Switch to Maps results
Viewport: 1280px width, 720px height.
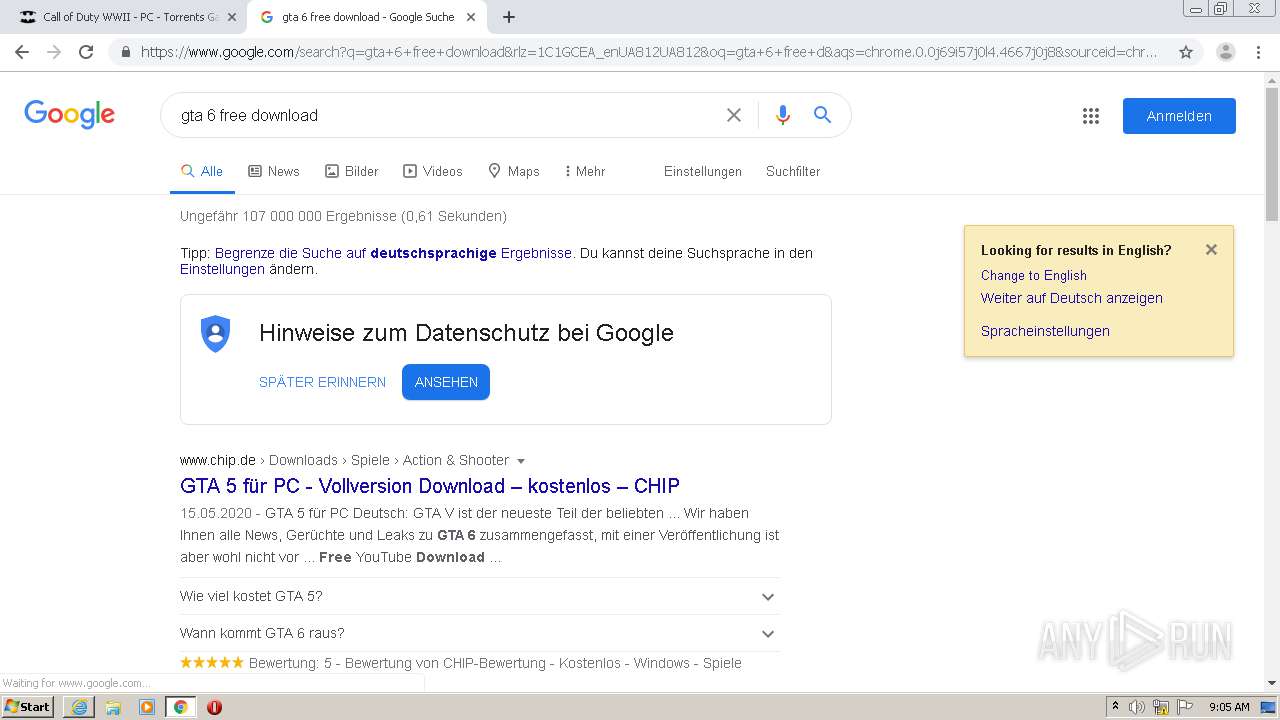coord(514,171)
